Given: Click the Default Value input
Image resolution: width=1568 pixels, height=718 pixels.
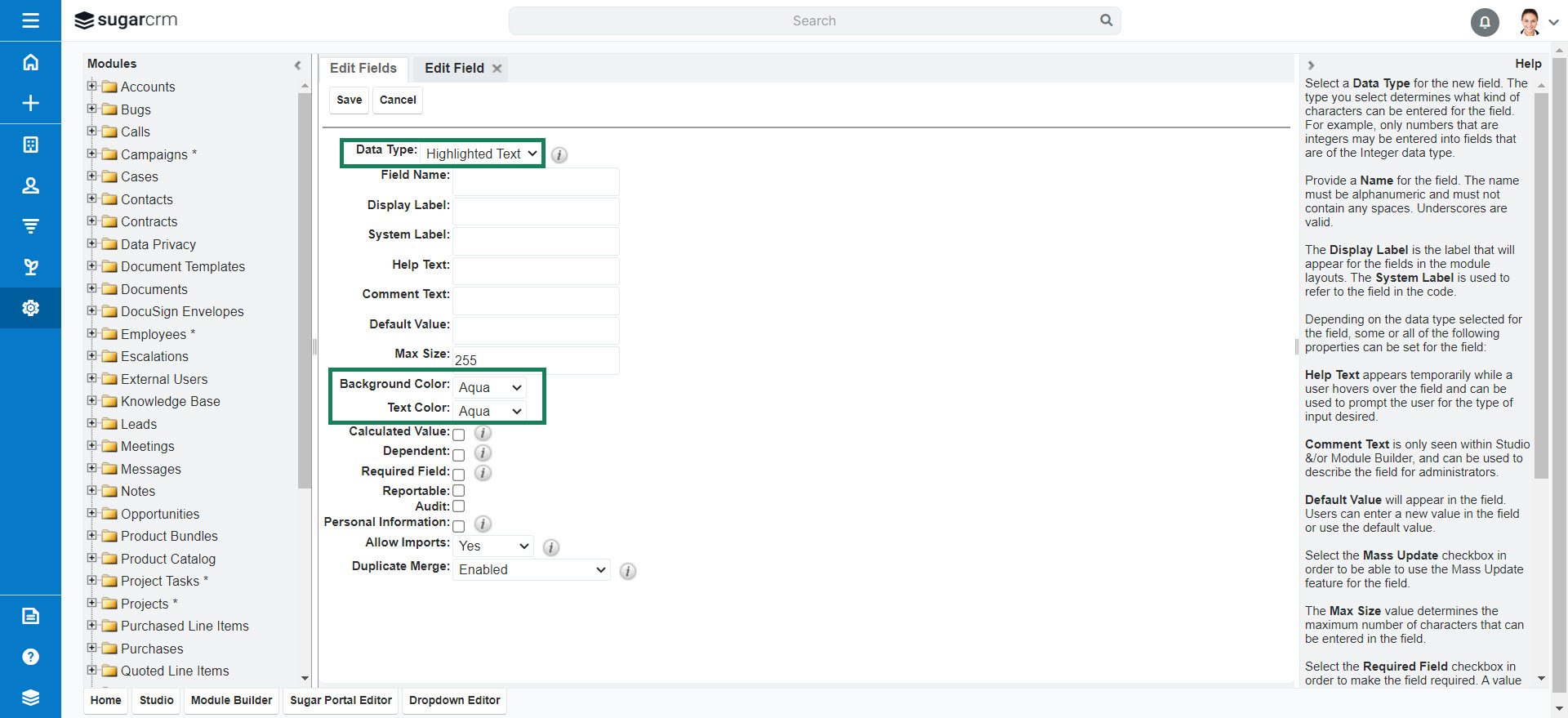Looking at the screenshot, I should (536, 330).
